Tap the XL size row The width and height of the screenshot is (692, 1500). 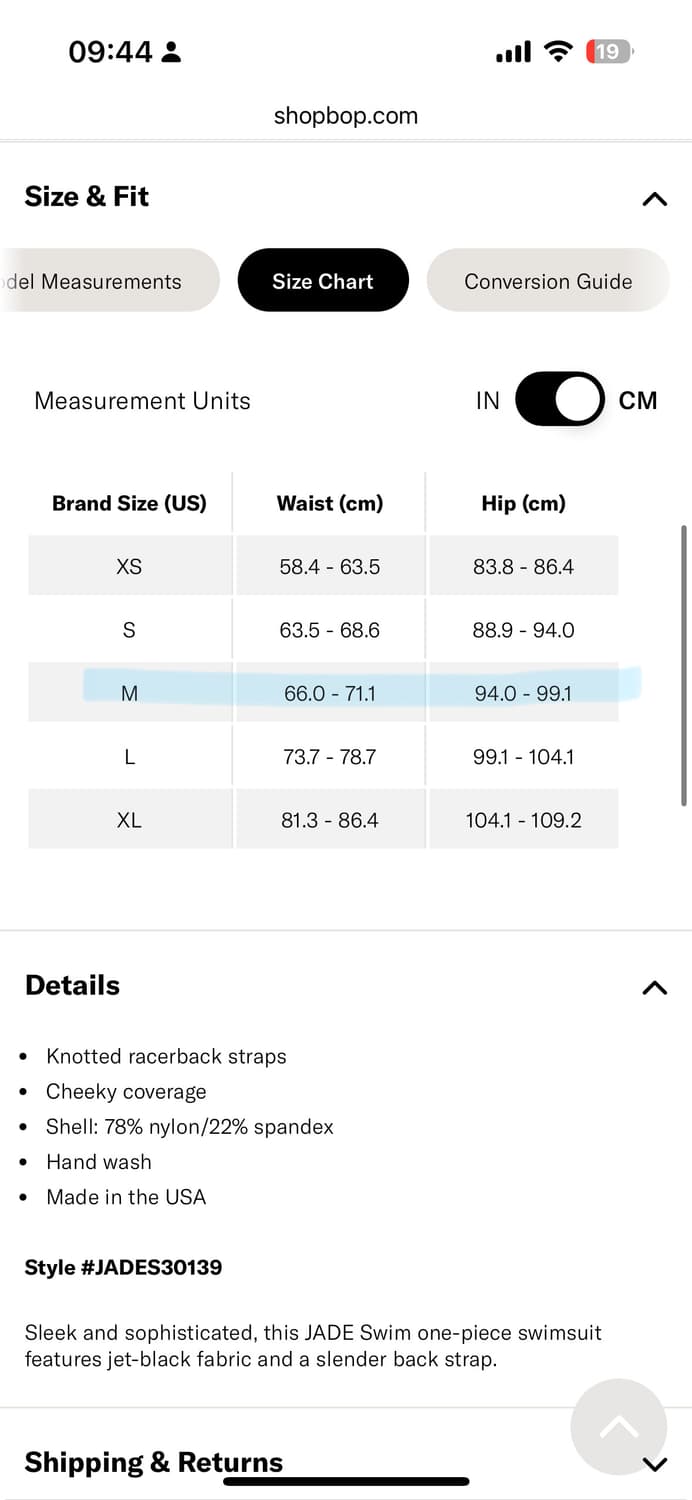coord(323,820)
